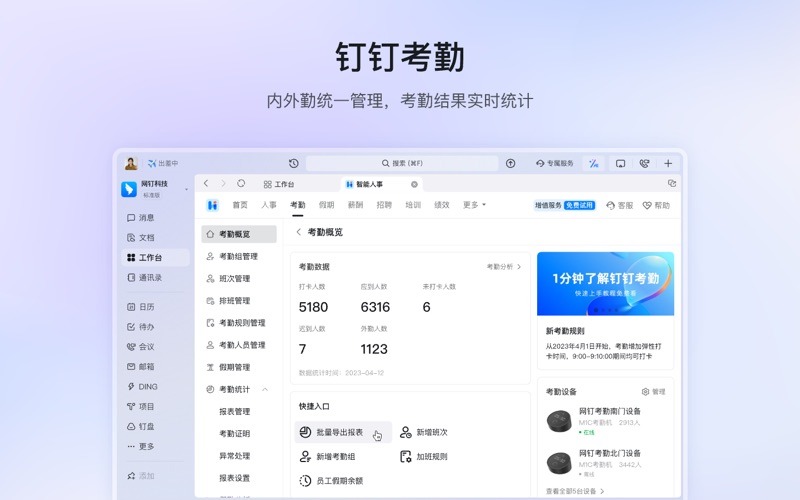
Task: Click the 智能人事 blue logo icon
Action: pos(212,205)
